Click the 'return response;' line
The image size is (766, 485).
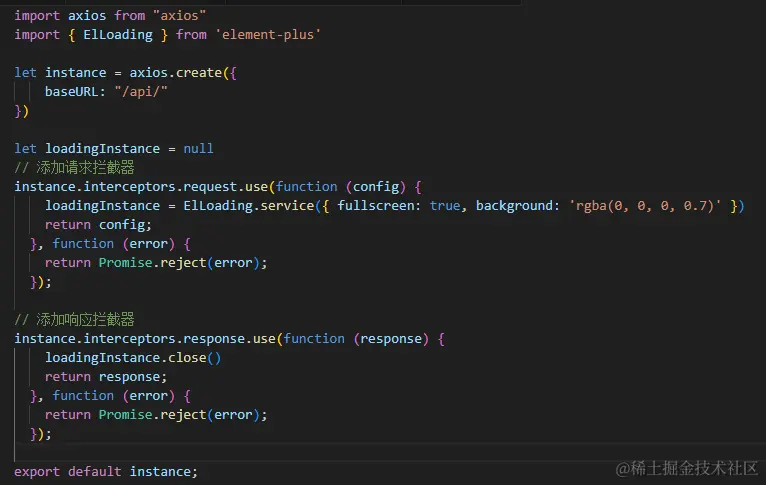106,377
